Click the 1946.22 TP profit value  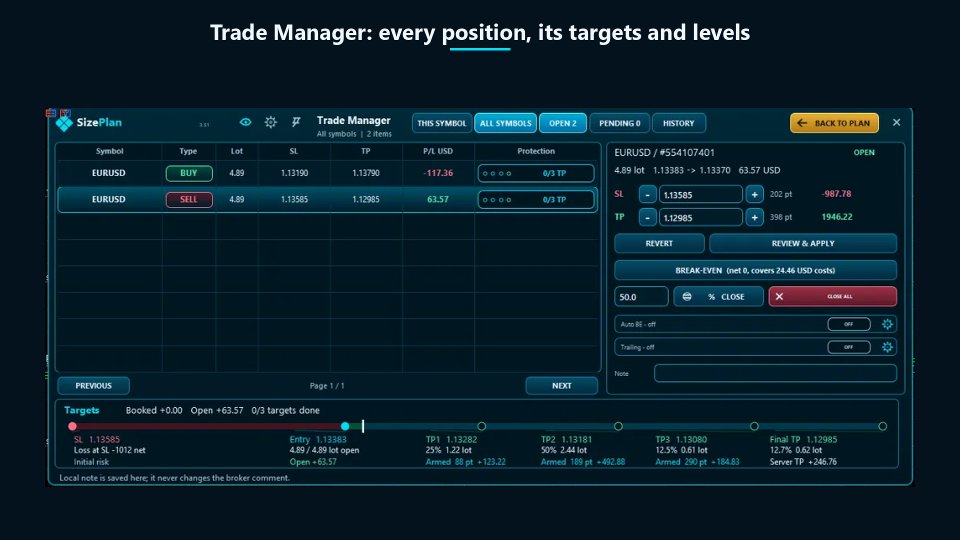coord(836,217)
